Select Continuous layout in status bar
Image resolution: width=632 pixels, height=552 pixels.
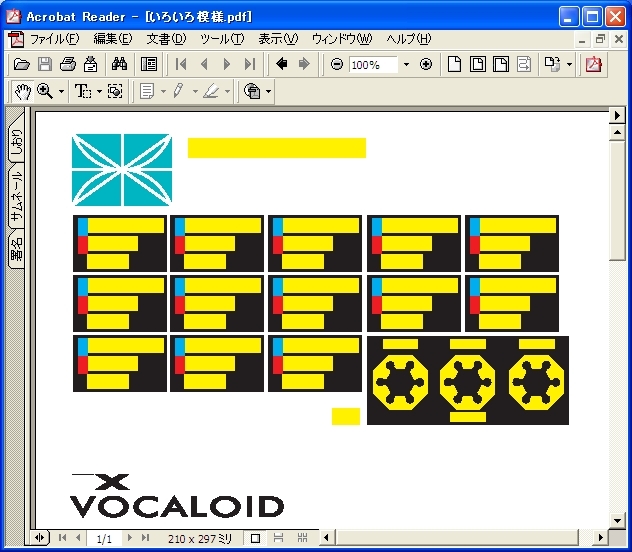[279, 538]
